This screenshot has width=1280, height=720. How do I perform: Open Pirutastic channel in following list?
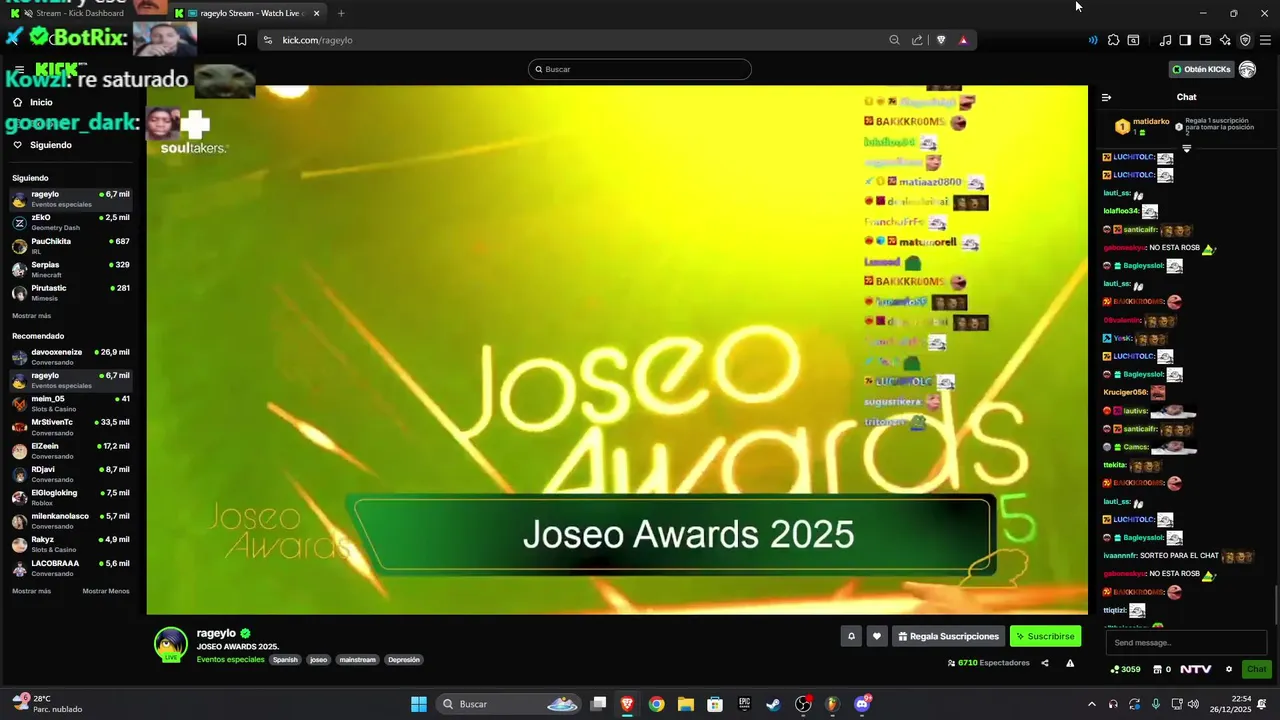[70, 293]
